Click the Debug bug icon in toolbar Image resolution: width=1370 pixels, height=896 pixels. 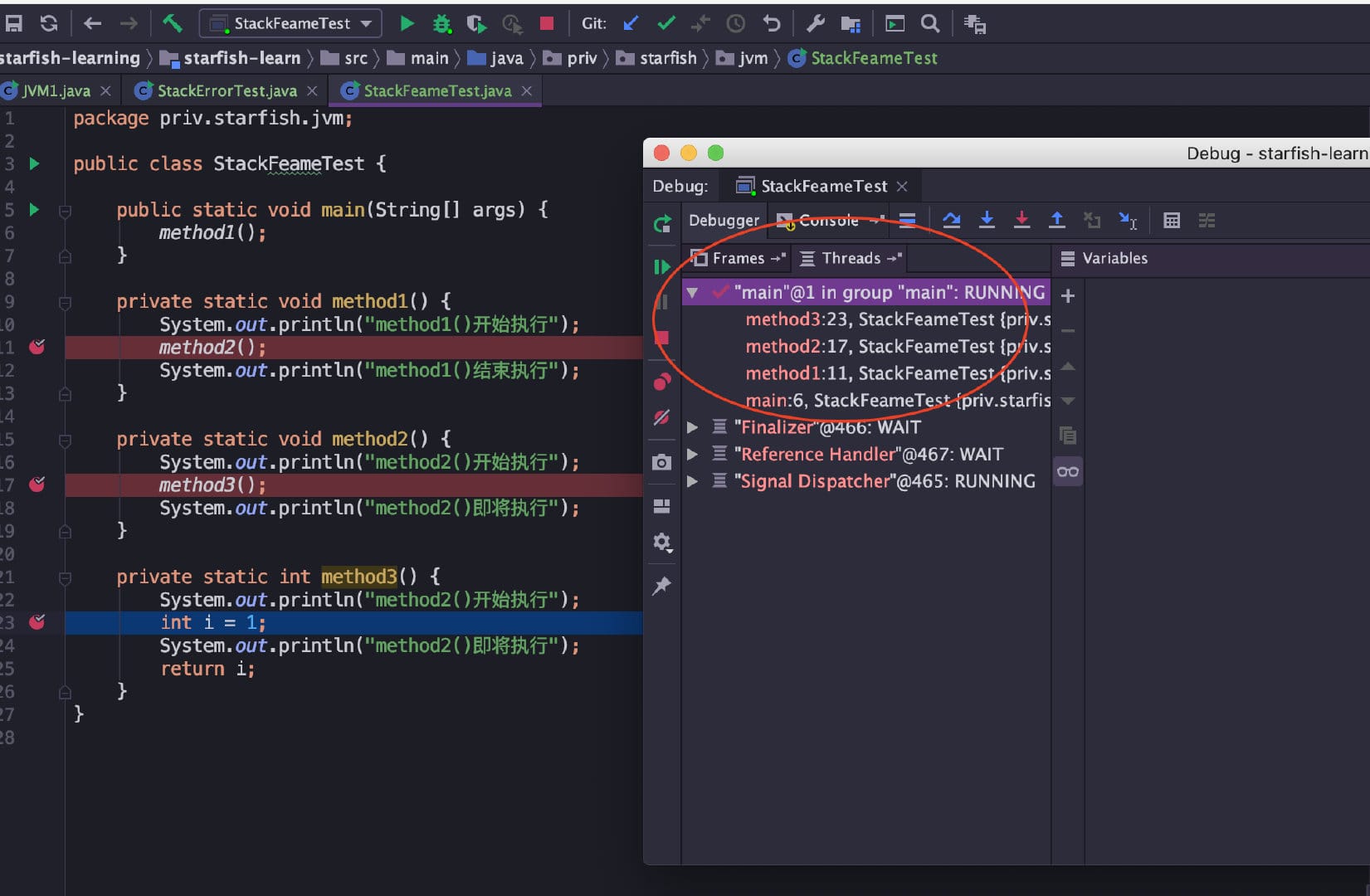coord(442,24)
